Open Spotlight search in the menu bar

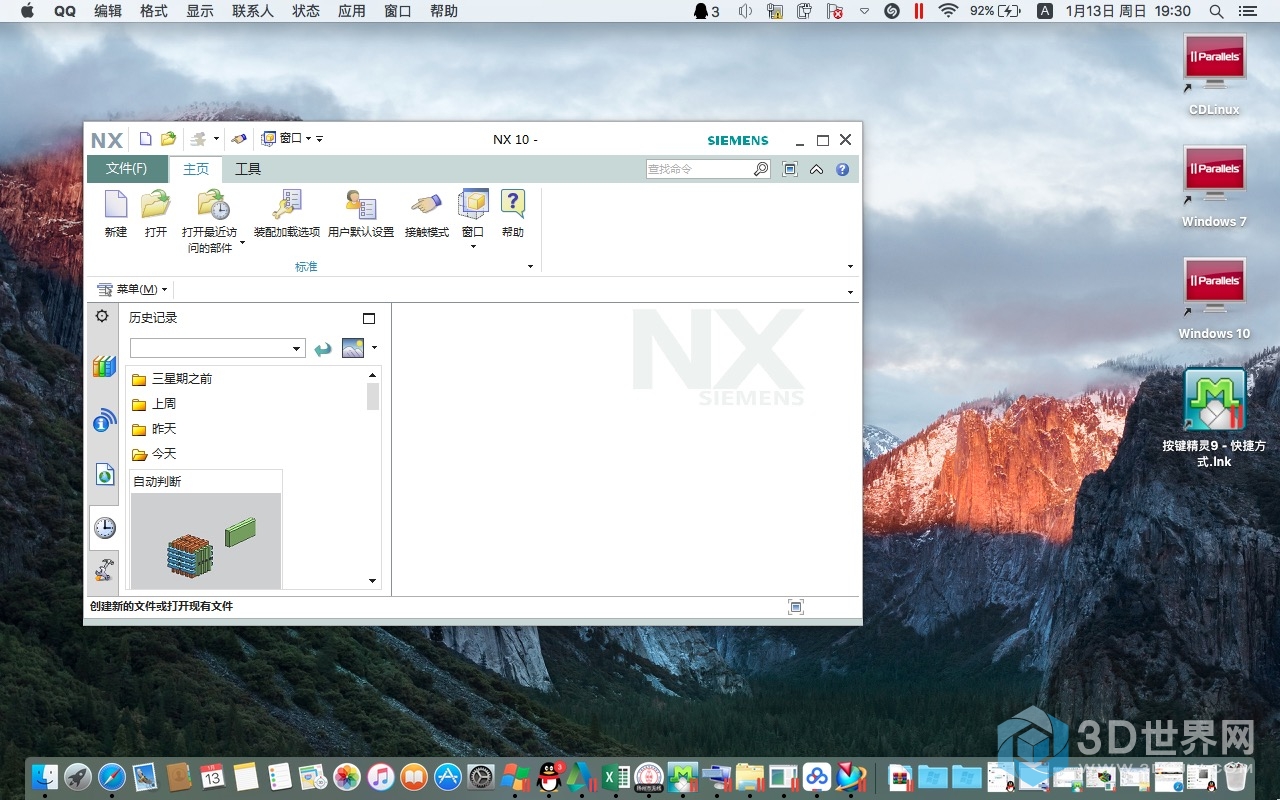[1216, 11]
